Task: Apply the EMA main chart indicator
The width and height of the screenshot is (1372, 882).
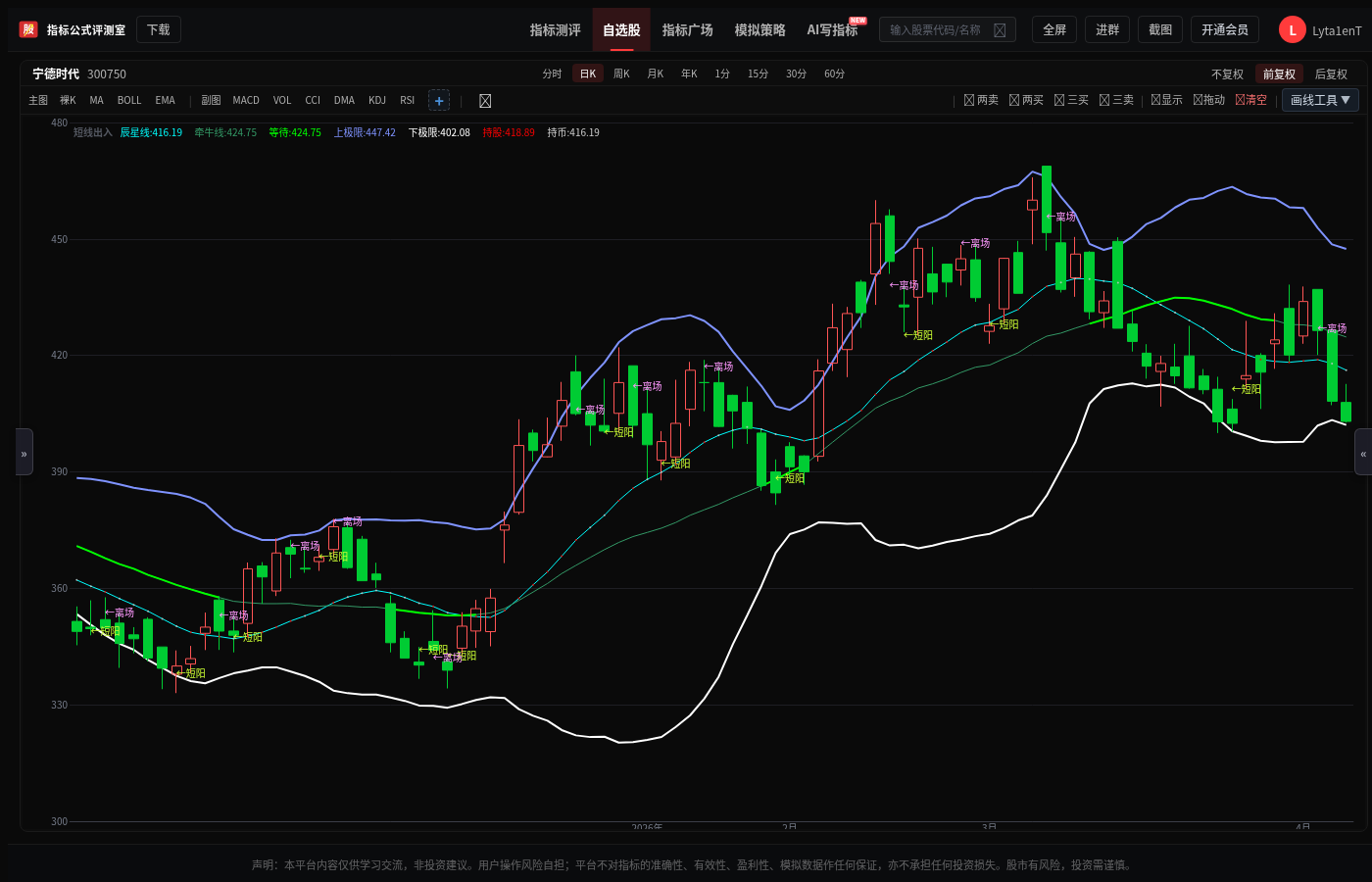Action: click(x=165, y=101)
